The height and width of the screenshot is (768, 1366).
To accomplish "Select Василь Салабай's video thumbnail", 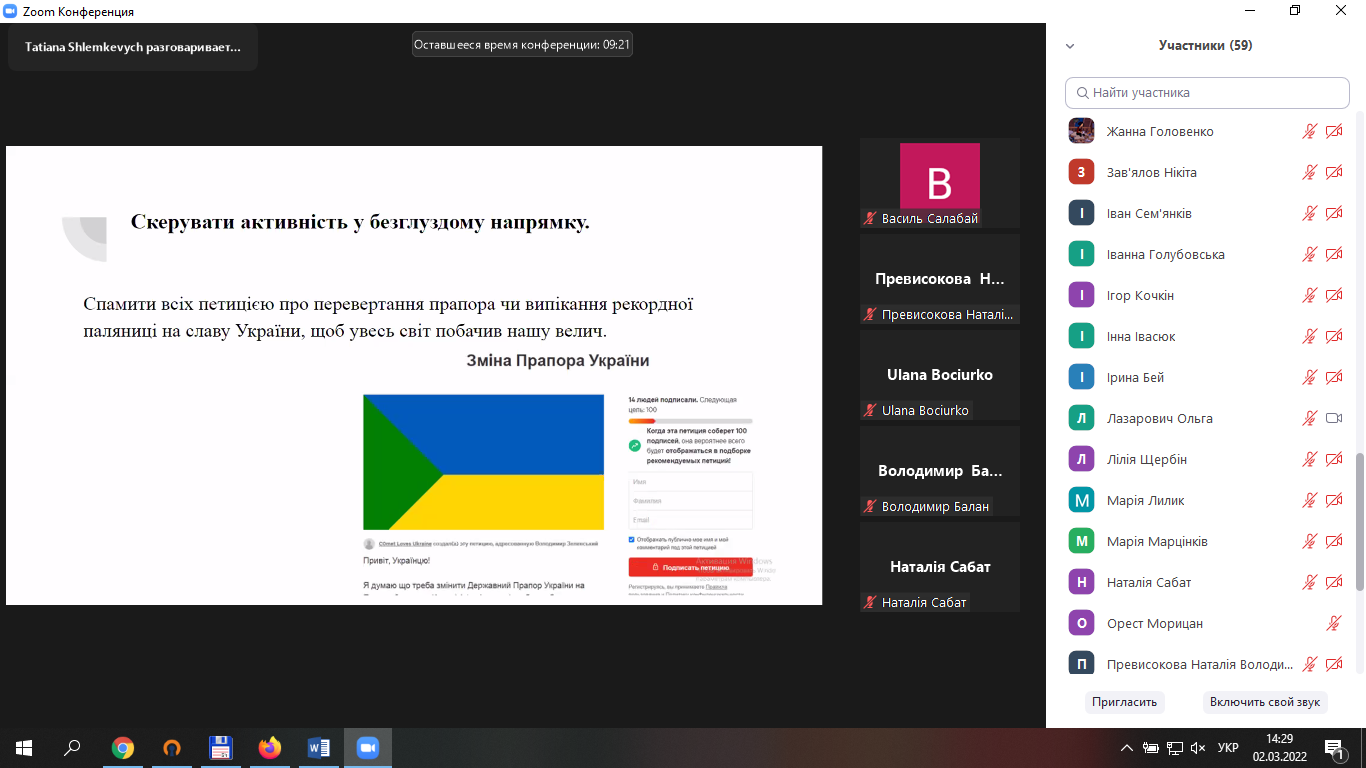I will tap(939, 182).
